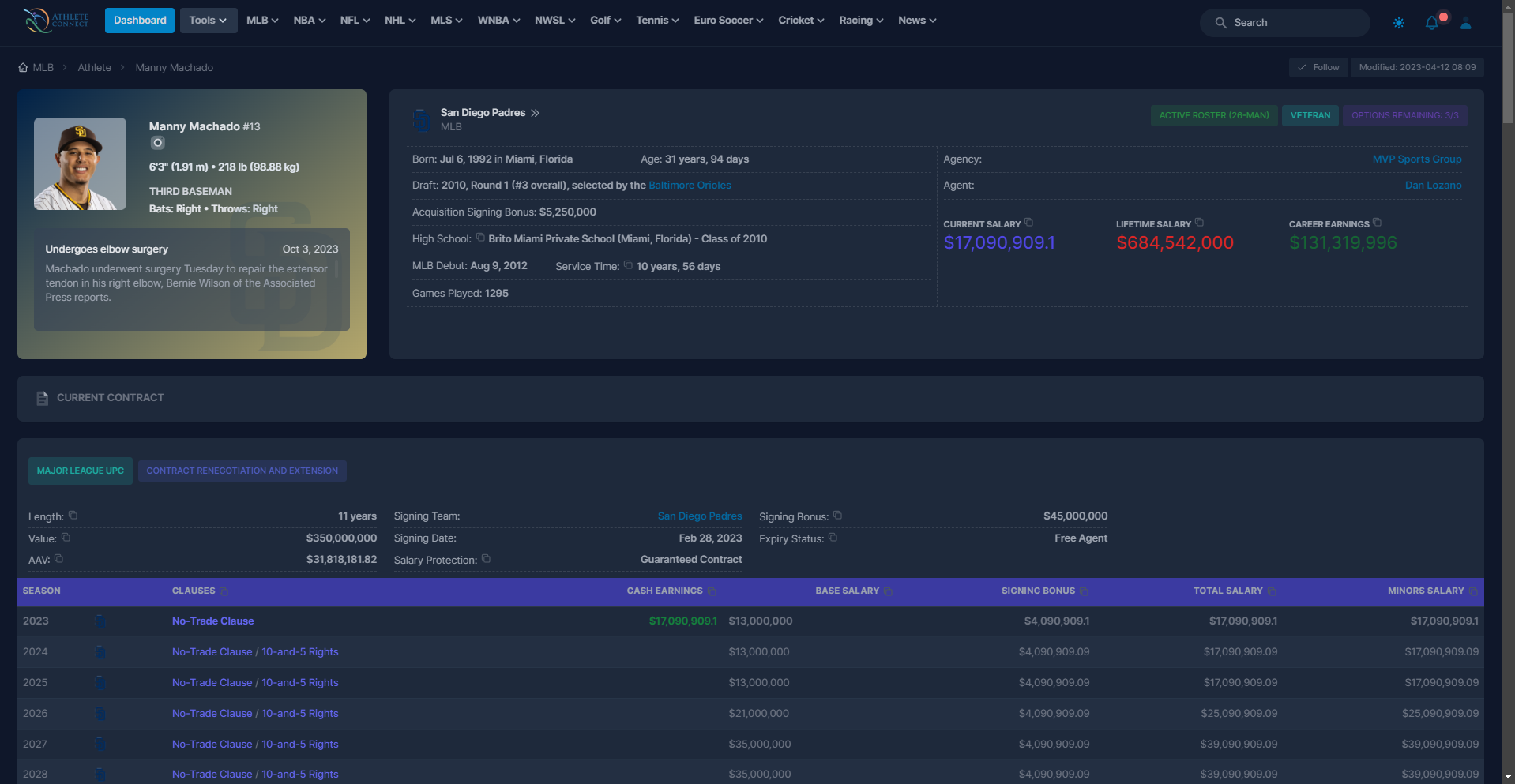1515x784 pixels.
Task: Click the info icon next to Lifetime Salary
Action: (x=1199, y=223)
